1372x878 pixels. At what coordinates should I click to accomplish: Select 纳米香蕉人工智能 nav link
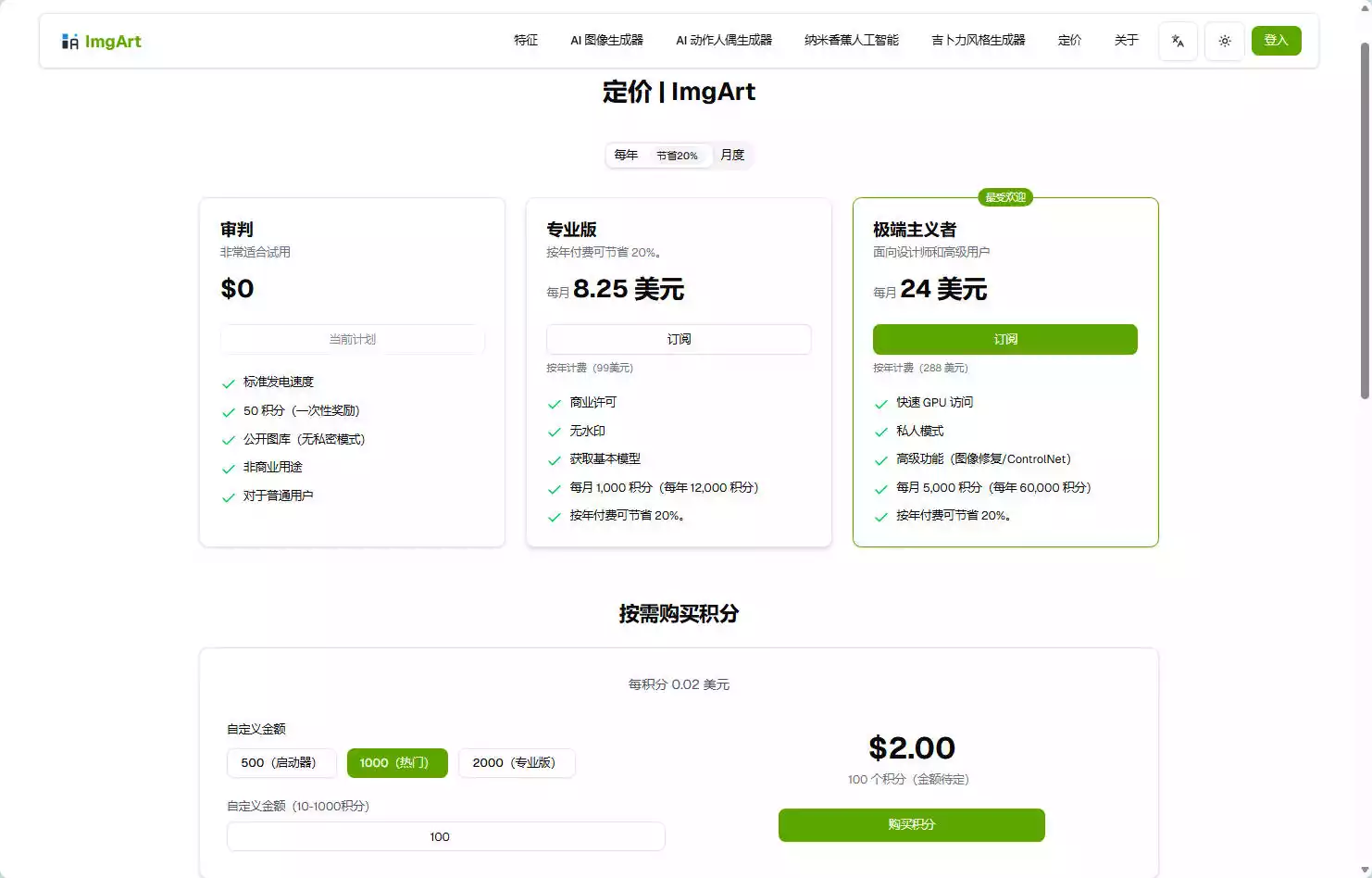852,41
